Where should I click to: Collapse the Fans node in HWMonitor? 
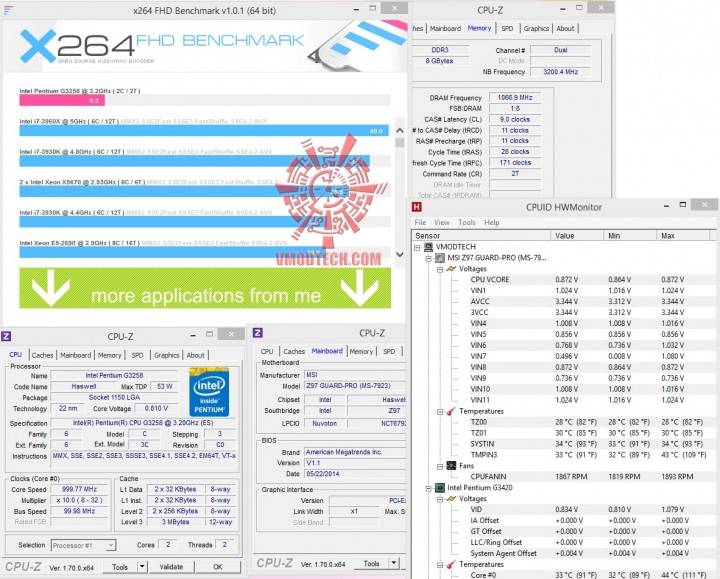[x=440, y=467]
